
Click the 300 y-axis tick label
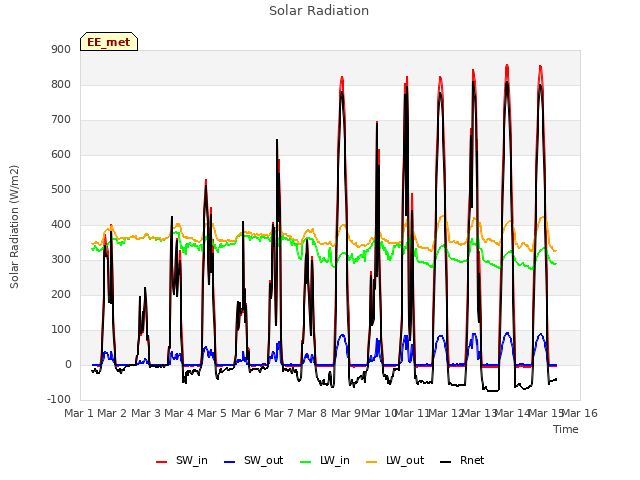(61, 260)
